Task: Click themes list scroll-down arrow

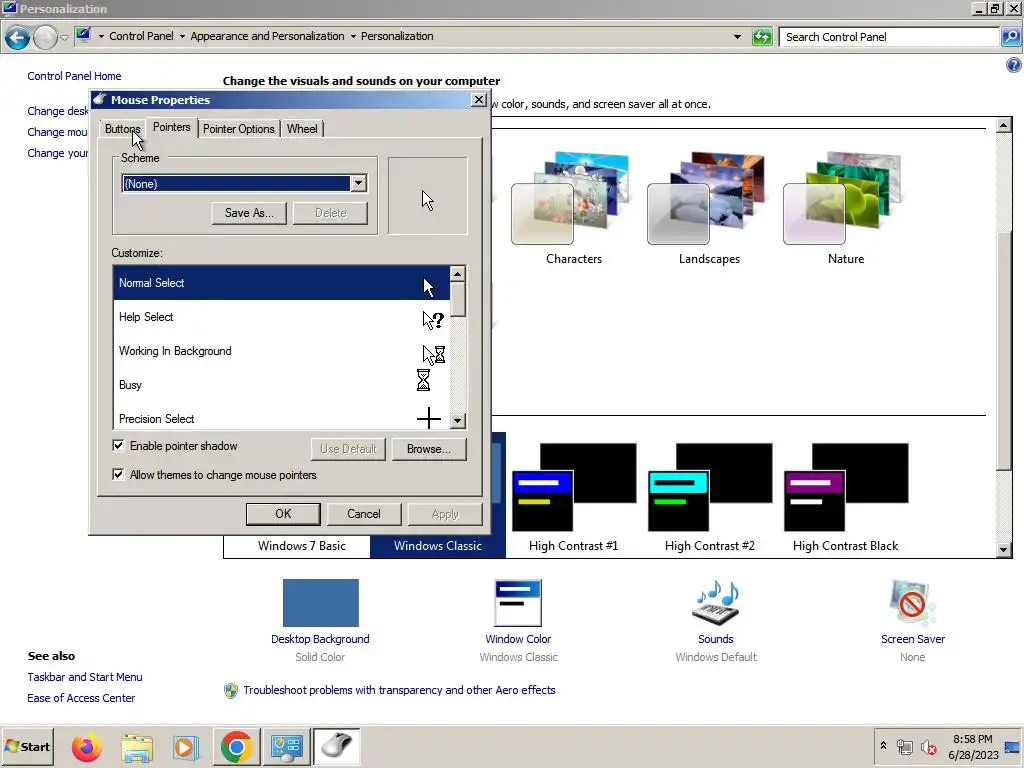Action: click(1004, 550)
